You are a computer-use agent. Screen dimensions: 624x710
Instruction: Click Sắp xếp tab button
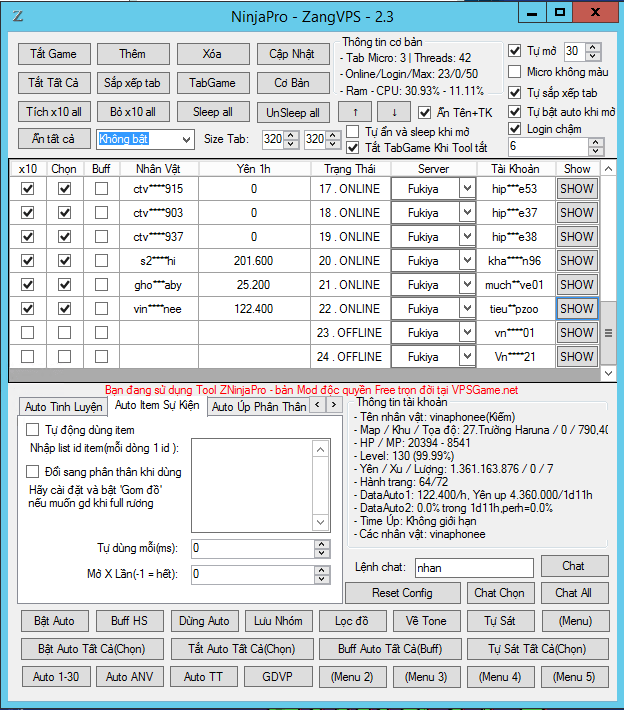click(133, 83)
